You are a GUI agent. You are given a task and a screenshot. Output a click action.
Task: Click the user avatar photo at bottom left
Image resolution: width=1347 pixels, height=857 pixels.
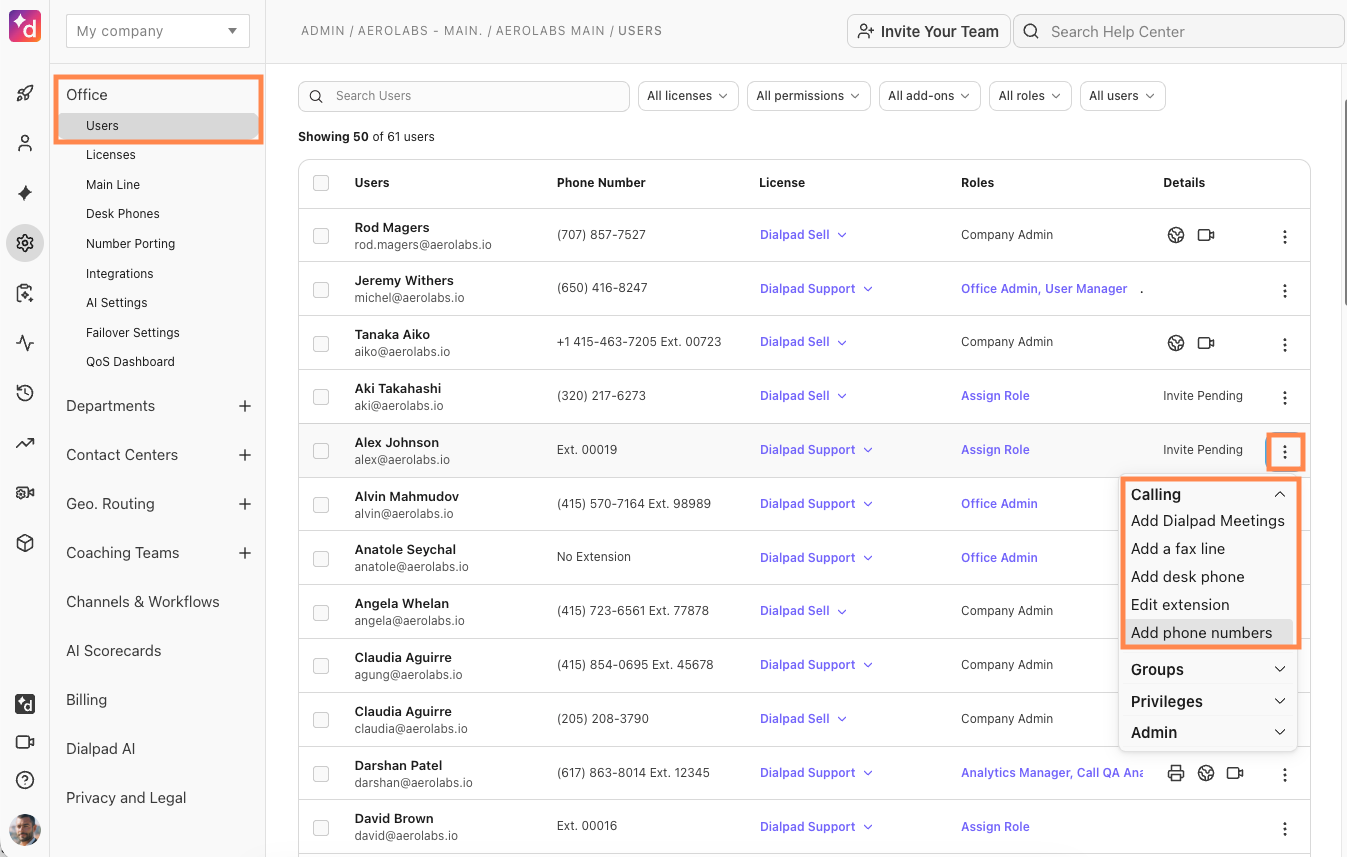coord(25,829)
